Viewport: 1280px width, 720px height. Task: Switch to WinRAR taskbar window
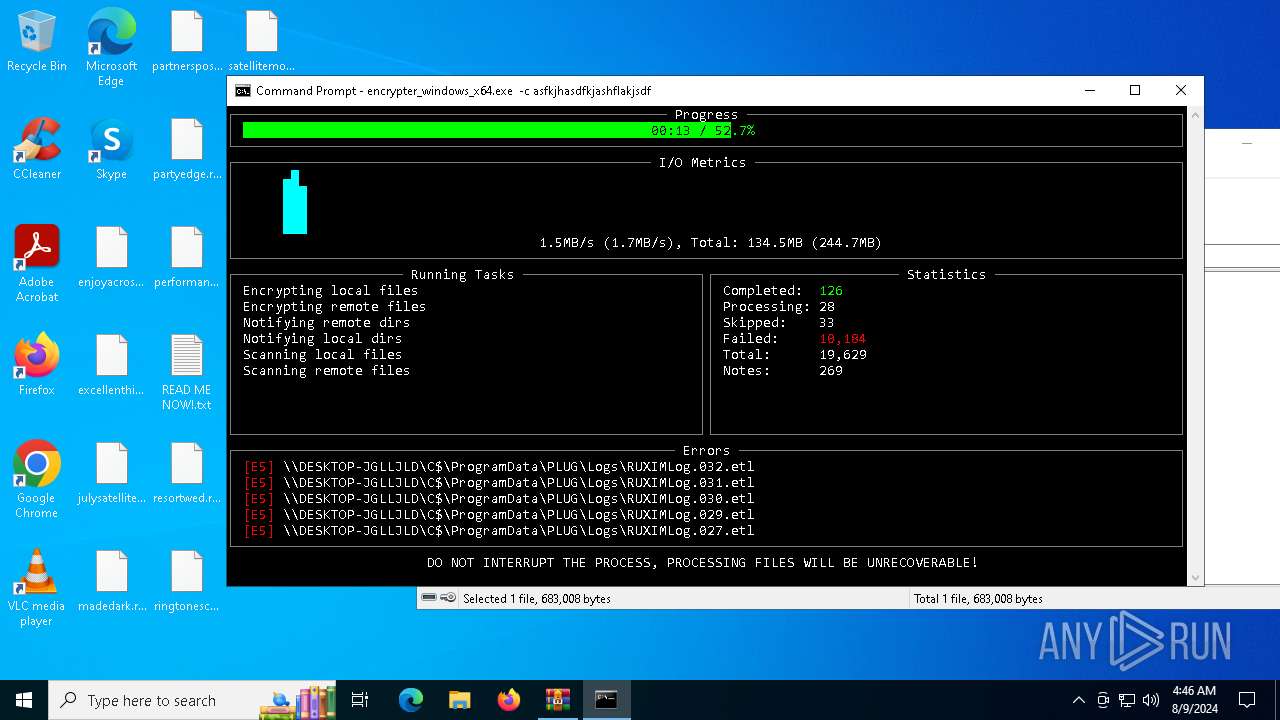click(557, 700)
